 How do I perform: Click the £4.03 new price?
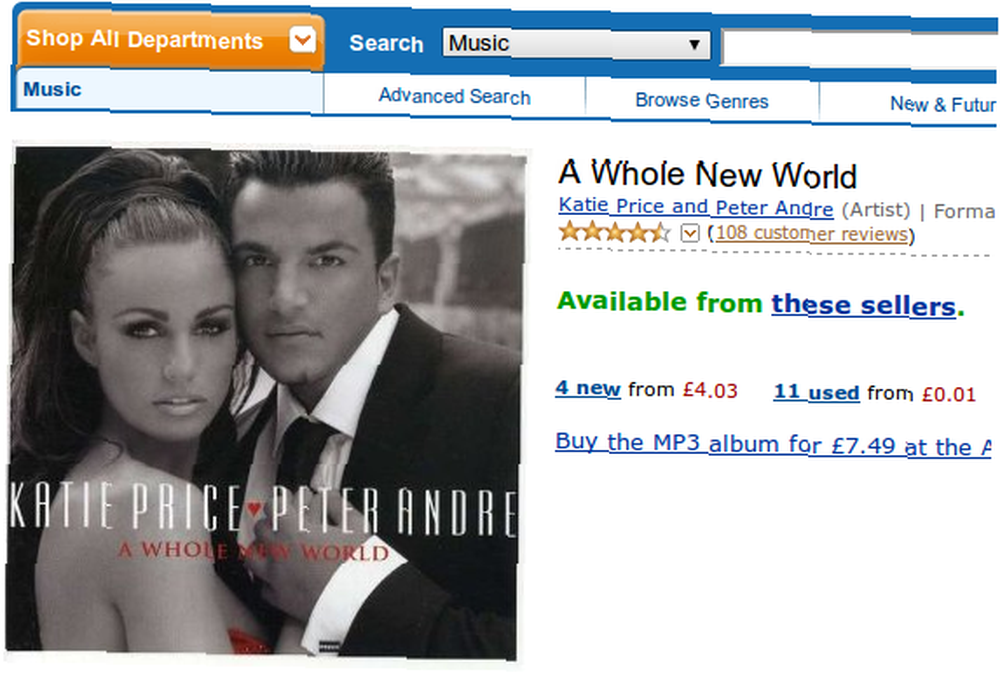pos(710,390)
